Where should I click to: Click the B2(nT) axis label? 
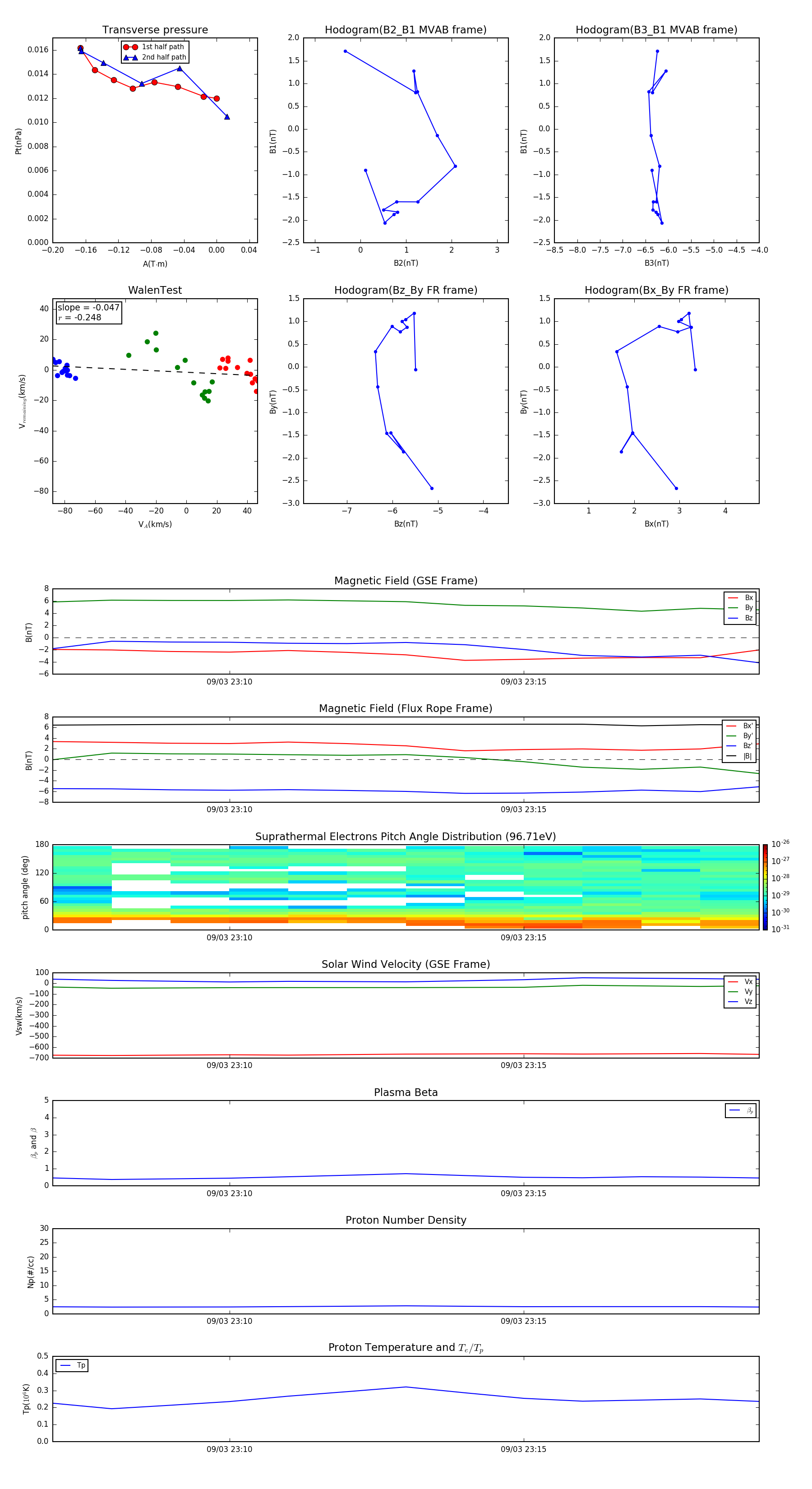click(406, 263)
